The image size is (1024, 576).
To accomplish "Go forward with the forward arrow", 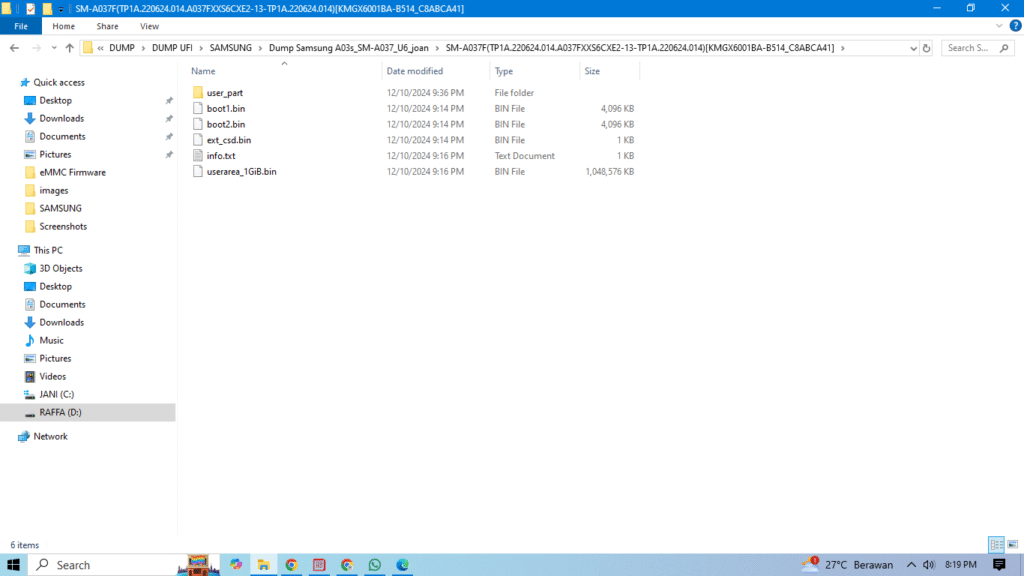I will coord(36,48).
